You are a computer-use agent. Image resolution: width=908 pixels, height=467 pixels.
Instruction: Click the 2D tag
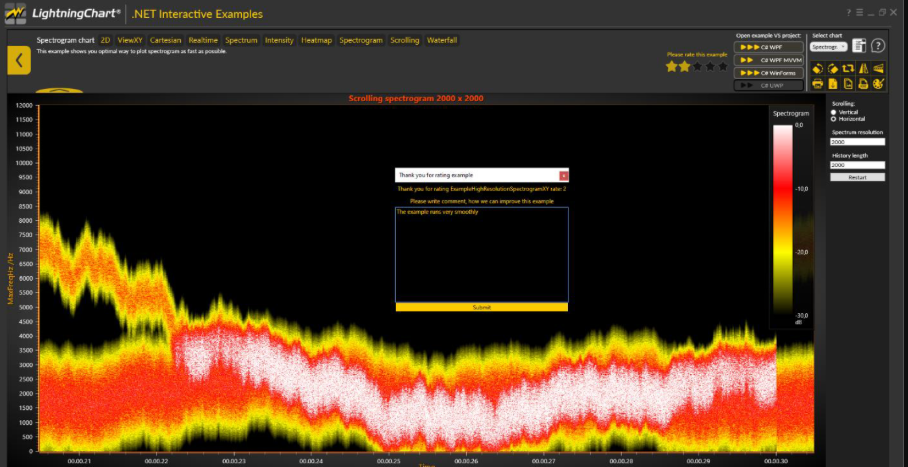(105, 41)
